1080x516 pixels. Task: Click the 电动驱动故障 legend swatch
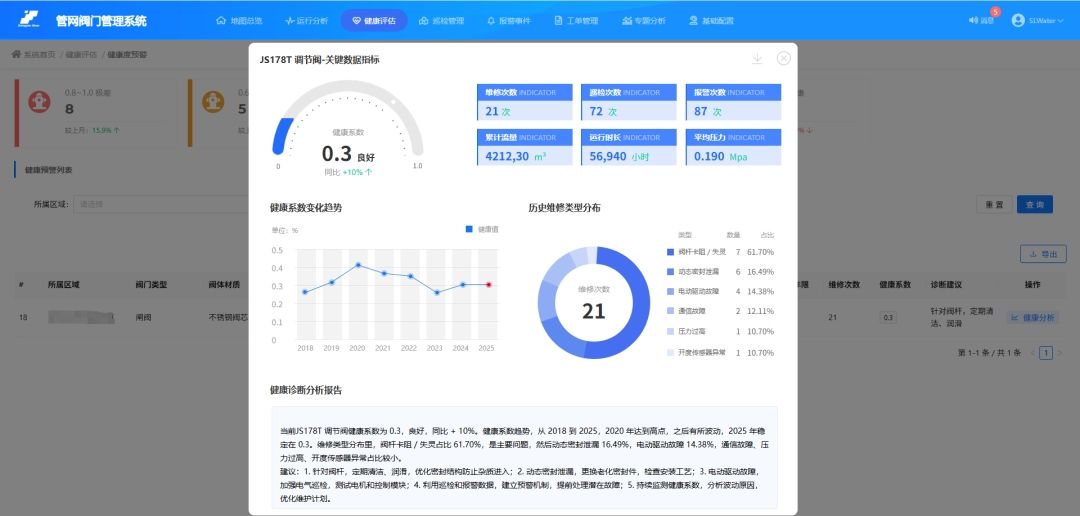(x=671, y=292)
